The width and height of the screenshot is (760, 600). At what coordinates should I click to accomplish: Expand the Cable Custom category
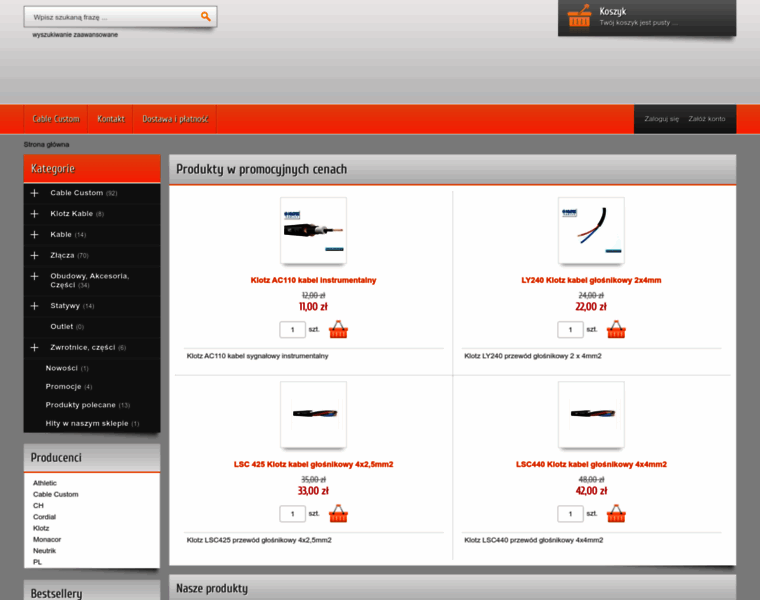click(34, 193)
